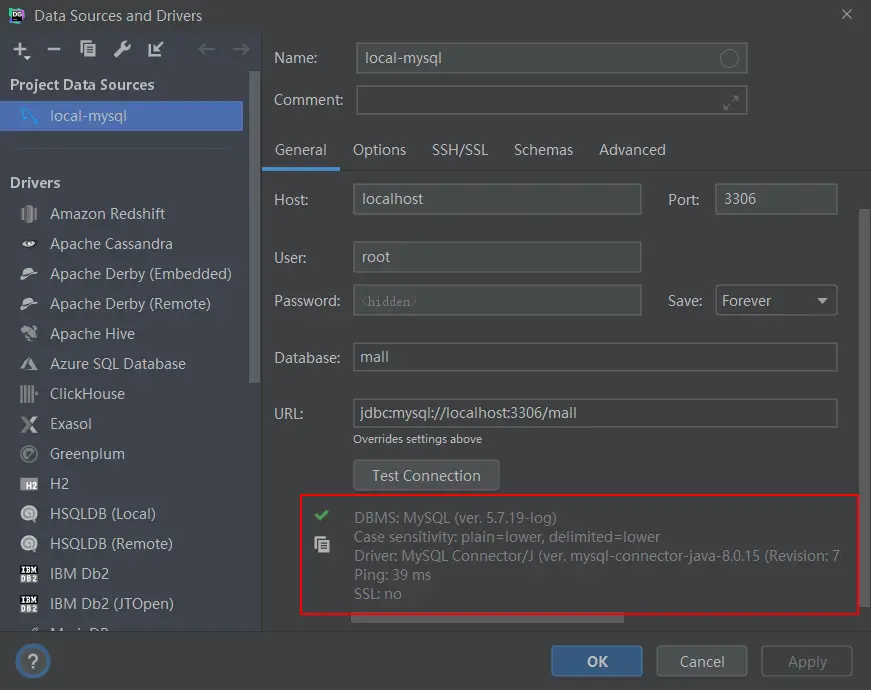Switch to the General tab
This screenshot has height=690, width=871.
click(x=301, y=150)
